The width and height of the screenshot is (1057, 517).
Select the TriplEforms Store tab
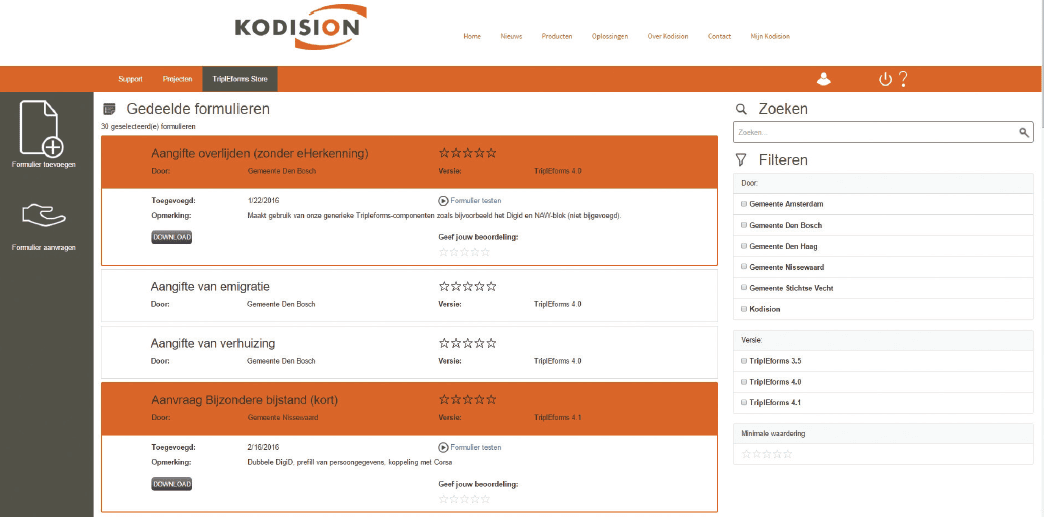[x=240, y=79]
